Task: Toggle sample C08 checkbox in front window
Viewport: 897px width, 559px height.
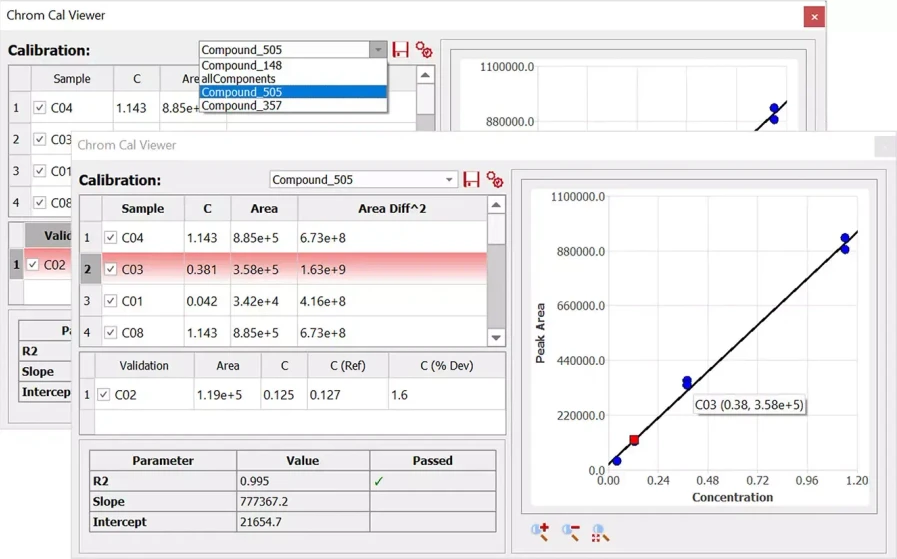Action: (110, 332)
